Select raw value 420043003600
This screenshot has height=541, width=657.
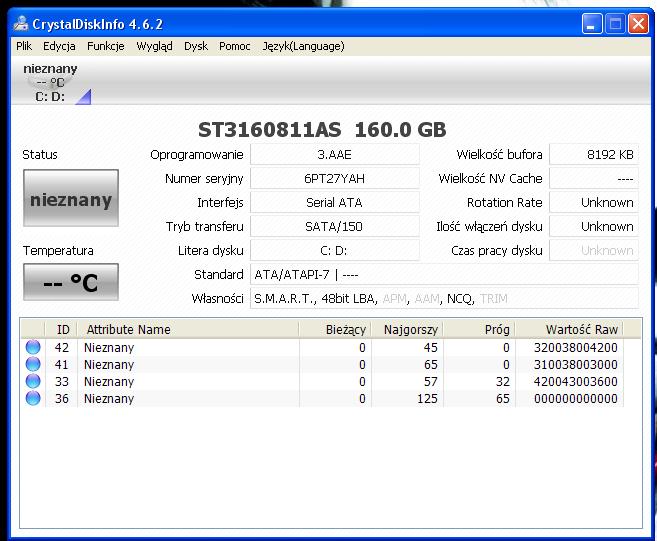coord(576,382)
